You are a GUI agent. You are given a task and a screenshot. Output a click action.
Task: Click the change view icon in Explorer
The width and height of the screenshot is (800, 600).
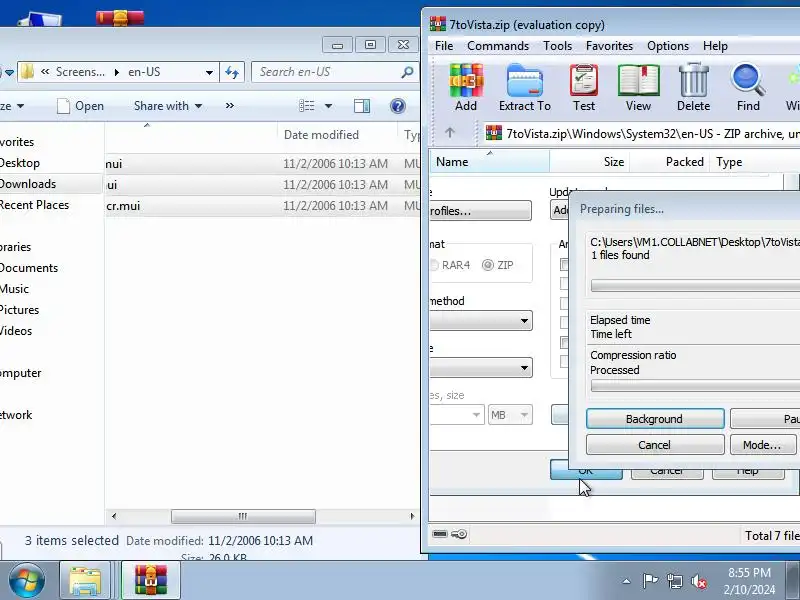coord(307,106)
